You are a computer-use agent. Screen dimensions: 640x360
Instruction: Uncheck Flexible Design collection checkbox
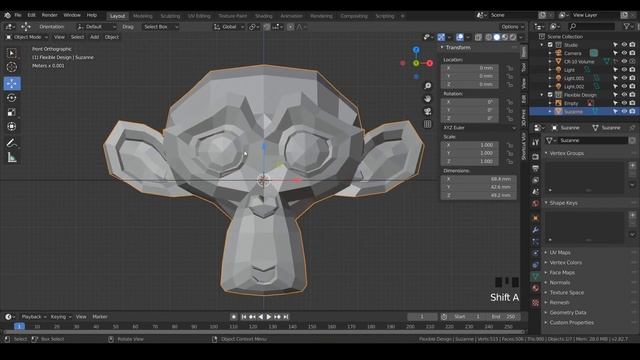point(550,95)
